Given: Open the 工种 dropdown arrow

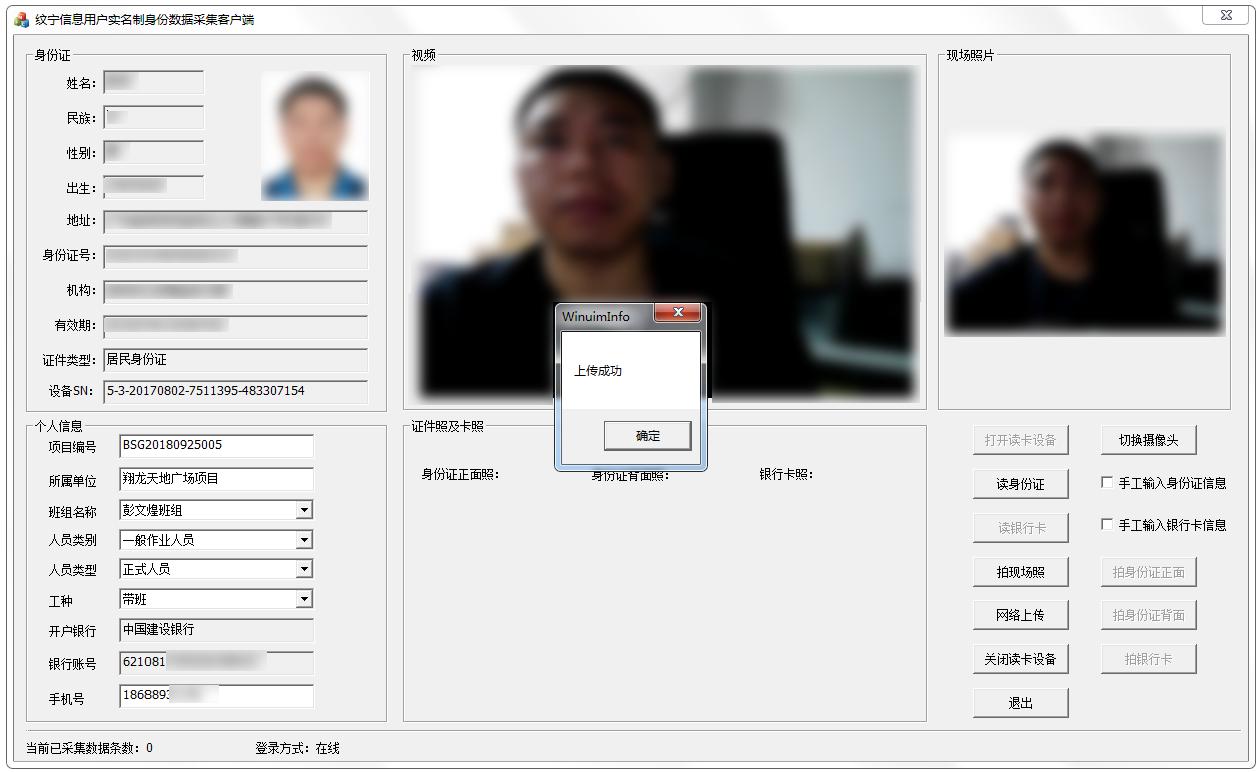Looking at the screenshot, I should pos(304,599).
